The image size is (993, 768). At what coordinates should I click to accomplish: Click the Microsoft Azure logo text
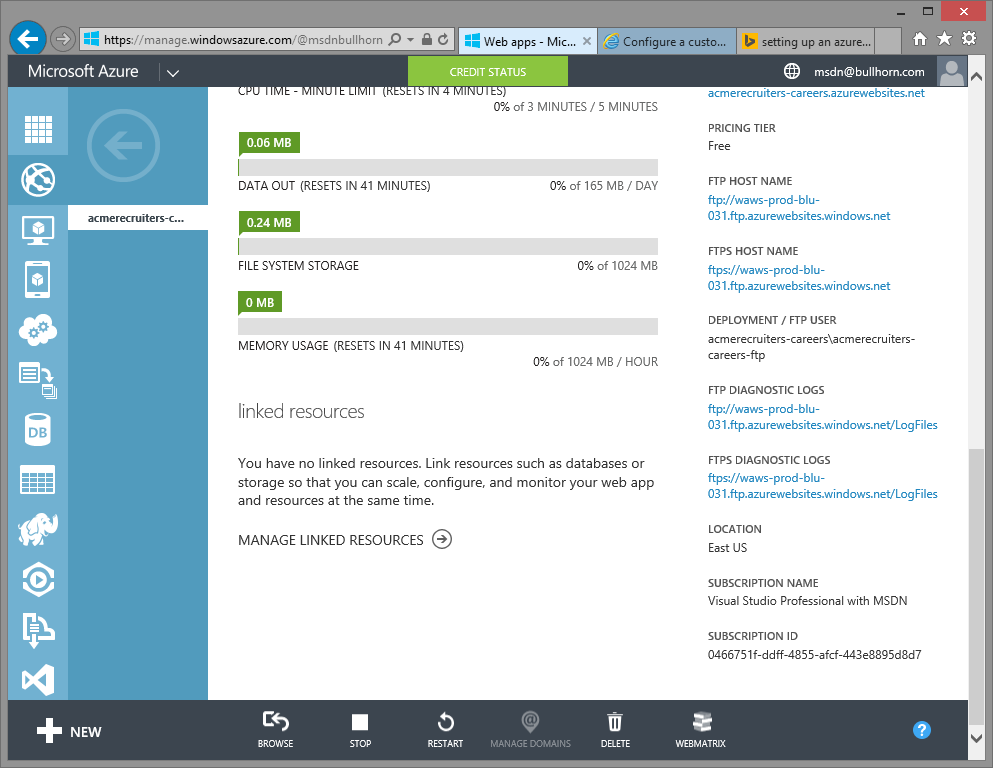click(83, 72)
